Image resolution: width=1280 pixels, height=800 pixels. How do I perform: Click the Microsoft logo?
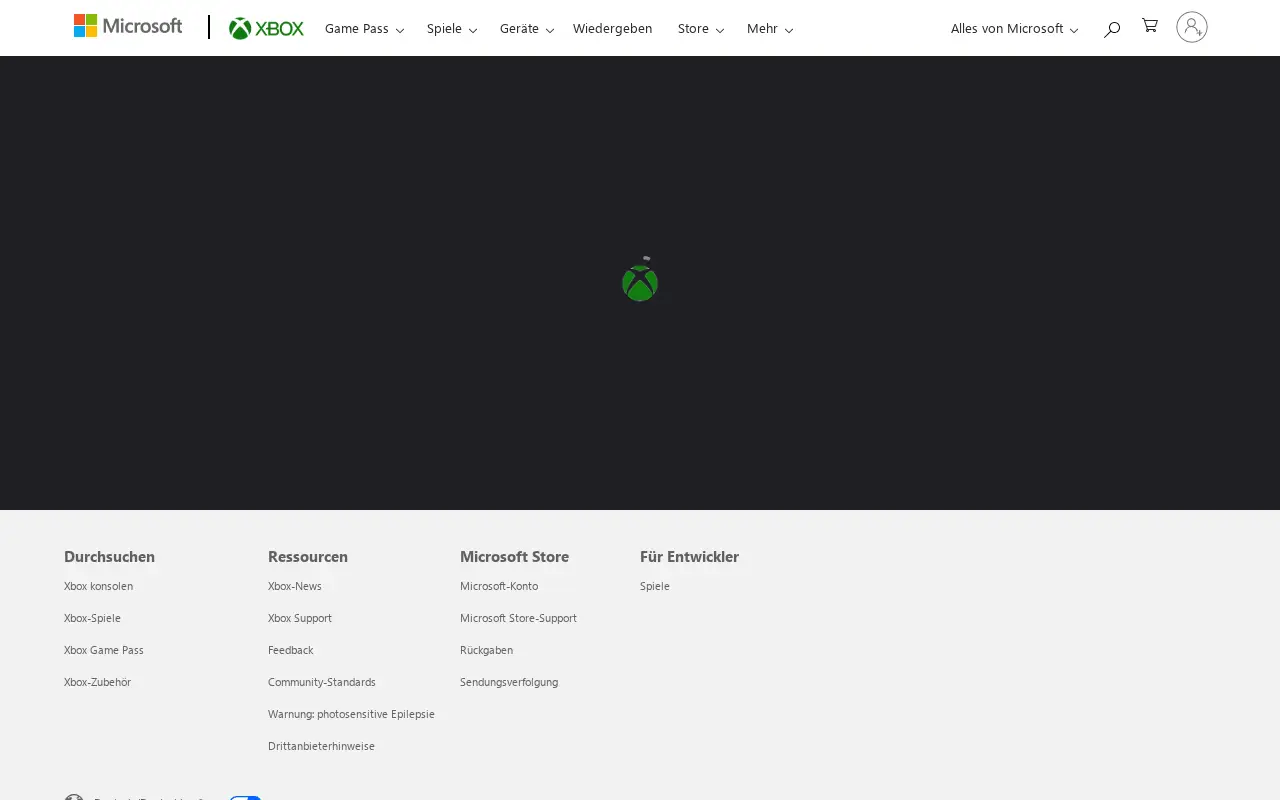coord(128,26)
